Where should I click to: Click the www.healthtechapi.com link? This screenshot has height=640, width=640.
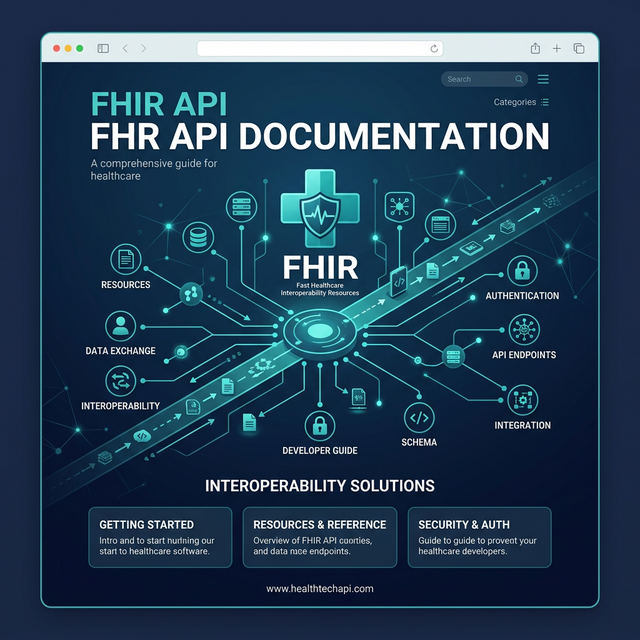coord(320,589)
